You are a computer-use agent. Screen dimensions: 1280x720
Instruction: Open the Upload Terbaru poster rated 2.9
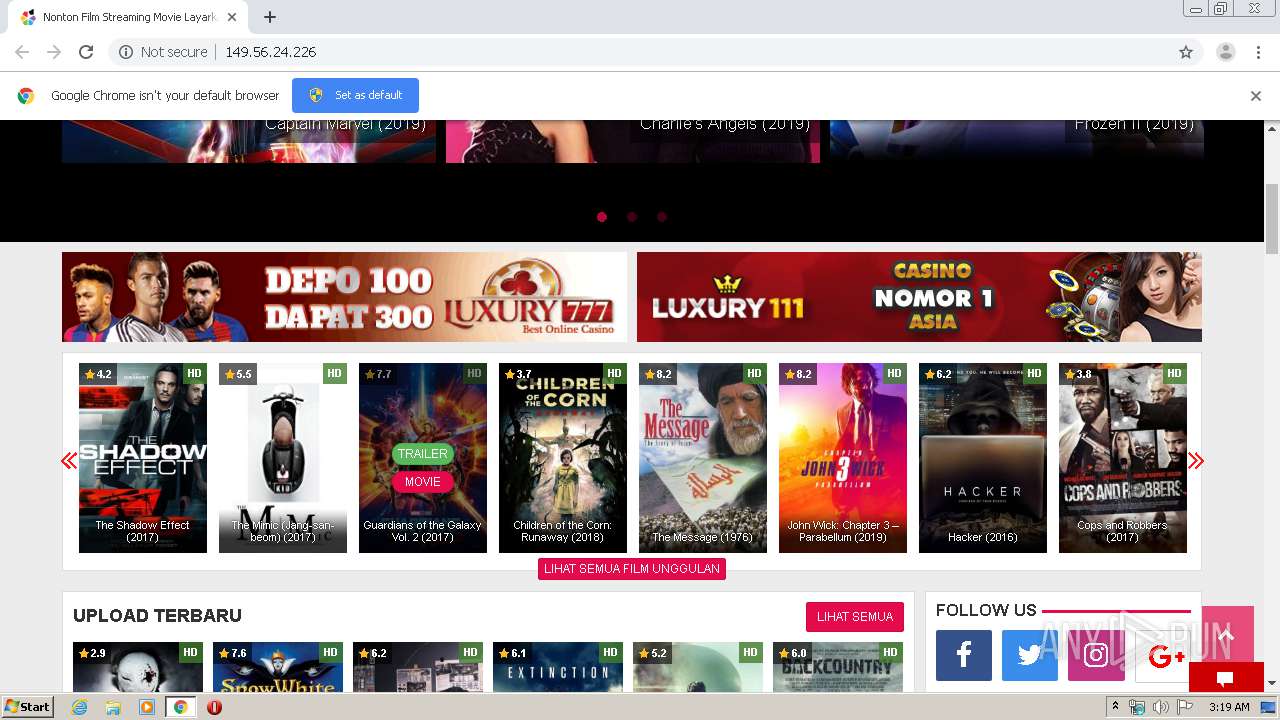click(138, 667)
